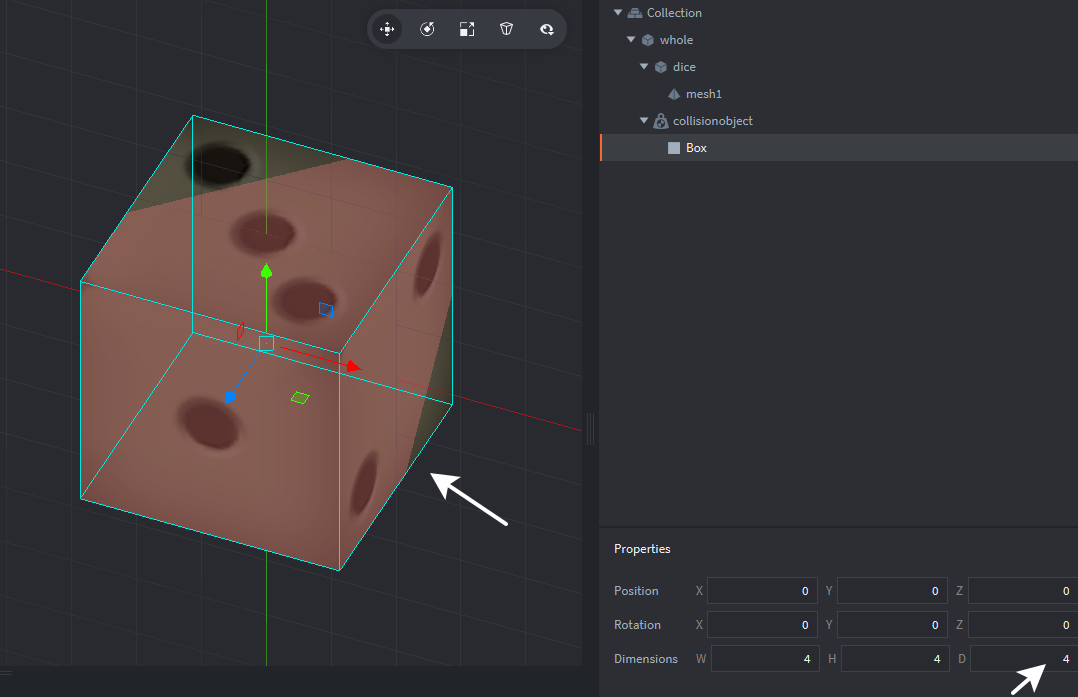
Task: Click the Rotation Z value field
Action: click(1021, 624)
